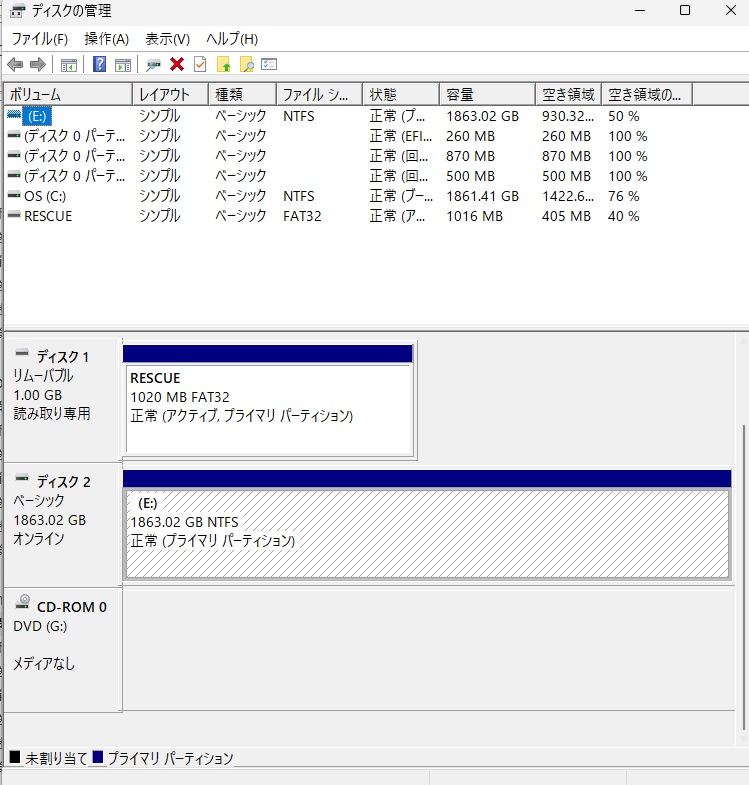Click the 1861.41 GB capacity cell
Viewport: 749px width, 785px height.
pyautogui.click(x=483, y=196)
